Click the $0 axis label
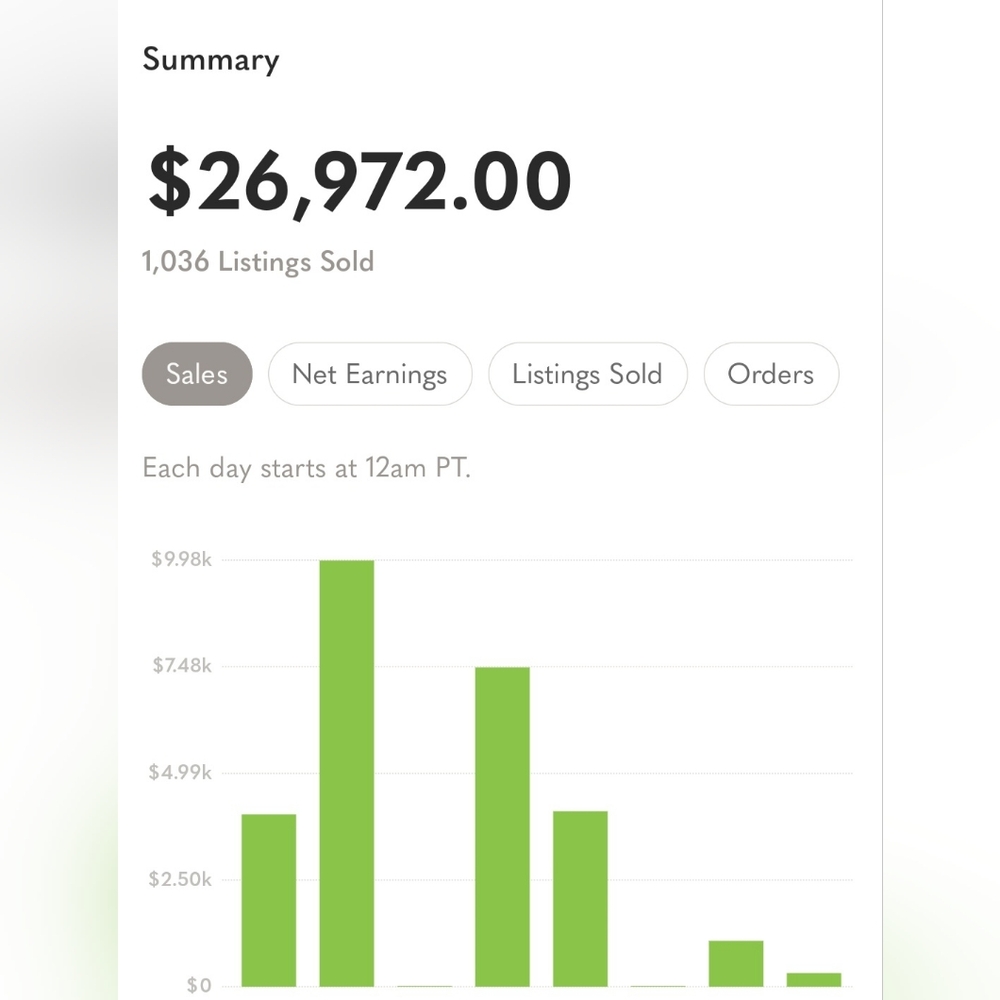 pos(199,986)
